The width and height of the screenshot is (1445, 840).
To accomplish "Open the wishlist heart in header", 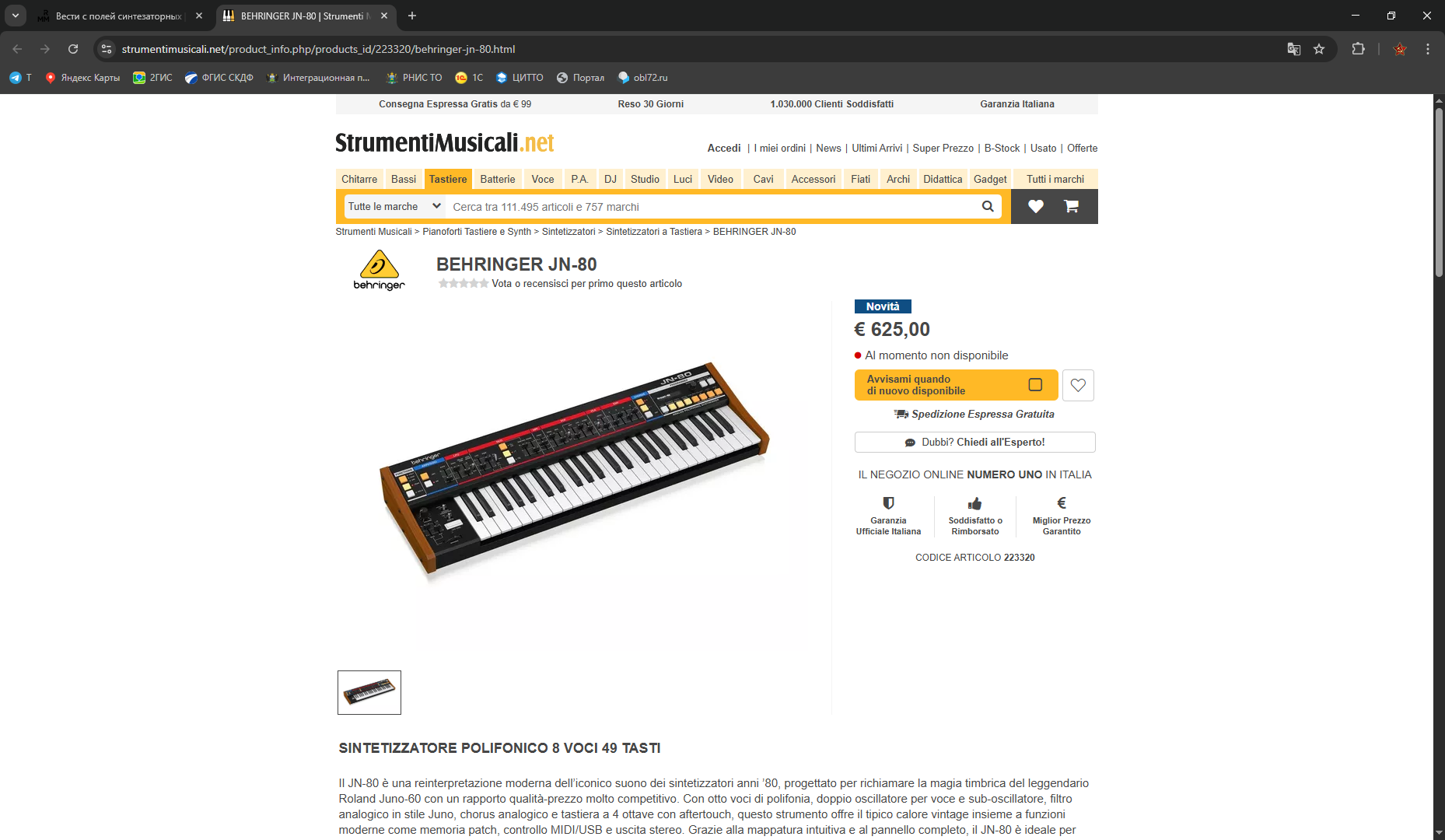I will click(1035, 206).
